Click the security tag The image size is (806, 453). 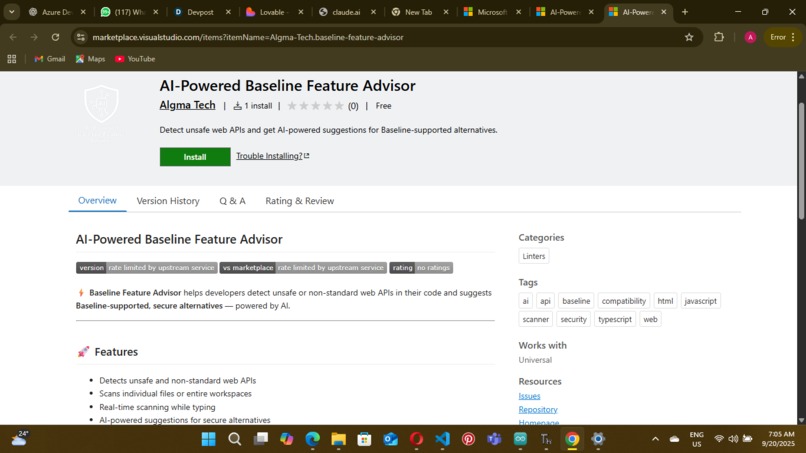574,319
